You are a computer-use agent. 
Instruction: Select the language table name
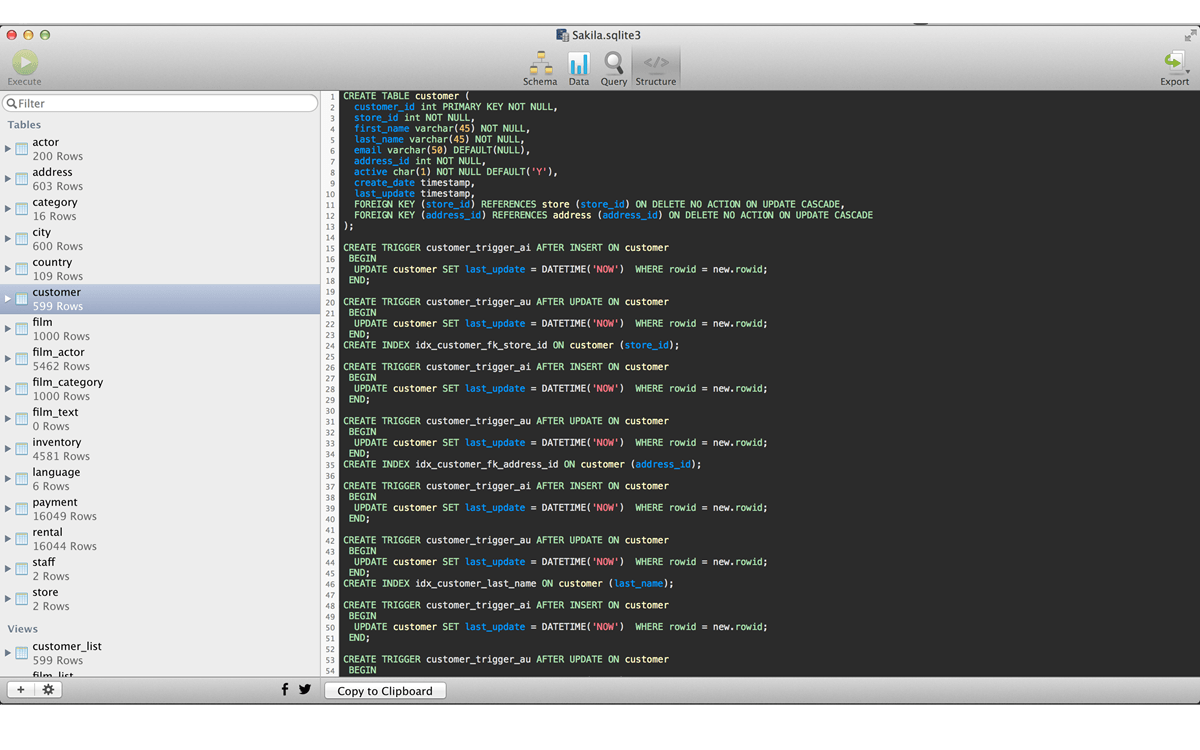click(56, 472)
